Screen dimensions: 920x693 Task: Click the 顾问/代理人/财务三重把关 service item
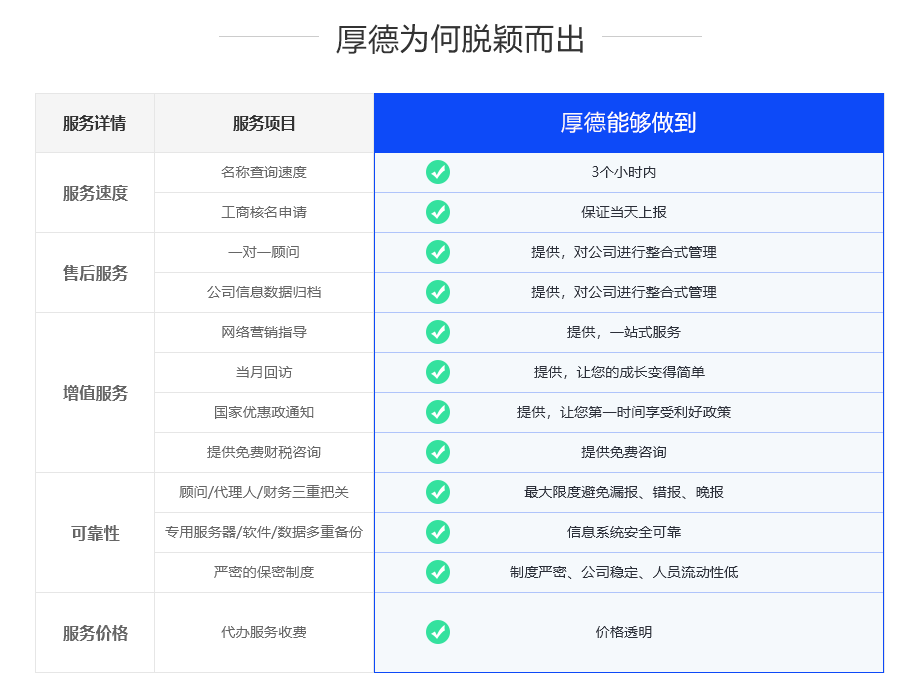[x=264, y=492]
